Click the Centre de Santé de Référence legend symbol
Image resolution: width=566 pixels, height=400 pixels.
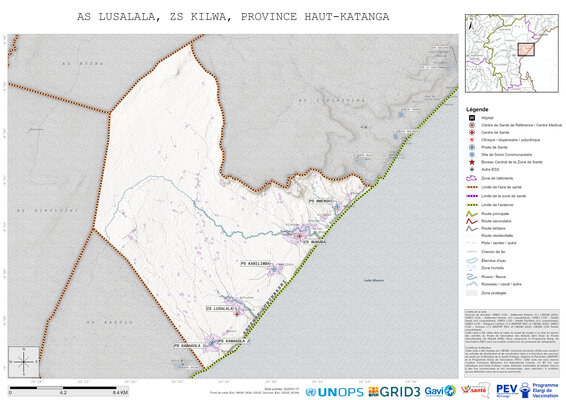[471, 125]
